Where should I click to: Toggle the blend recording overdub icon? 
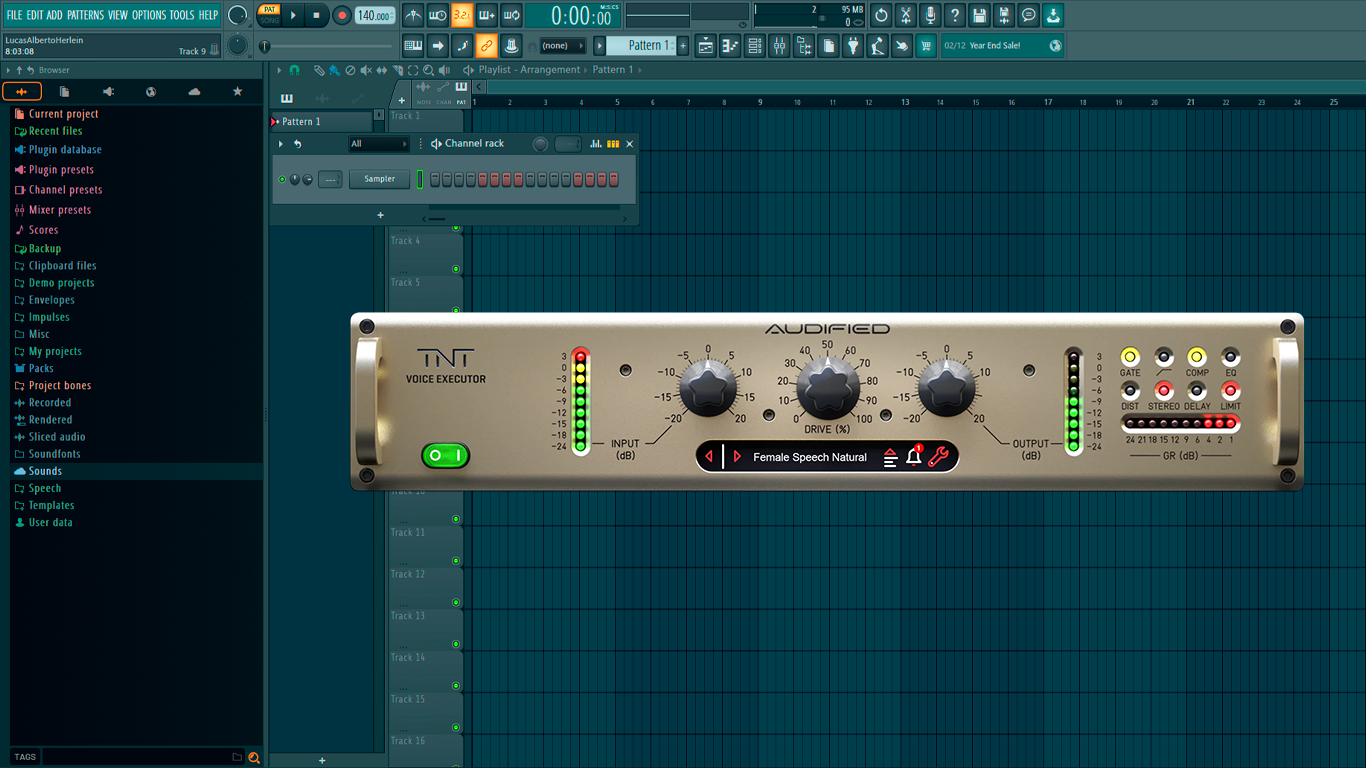click(x=487, y=15)
